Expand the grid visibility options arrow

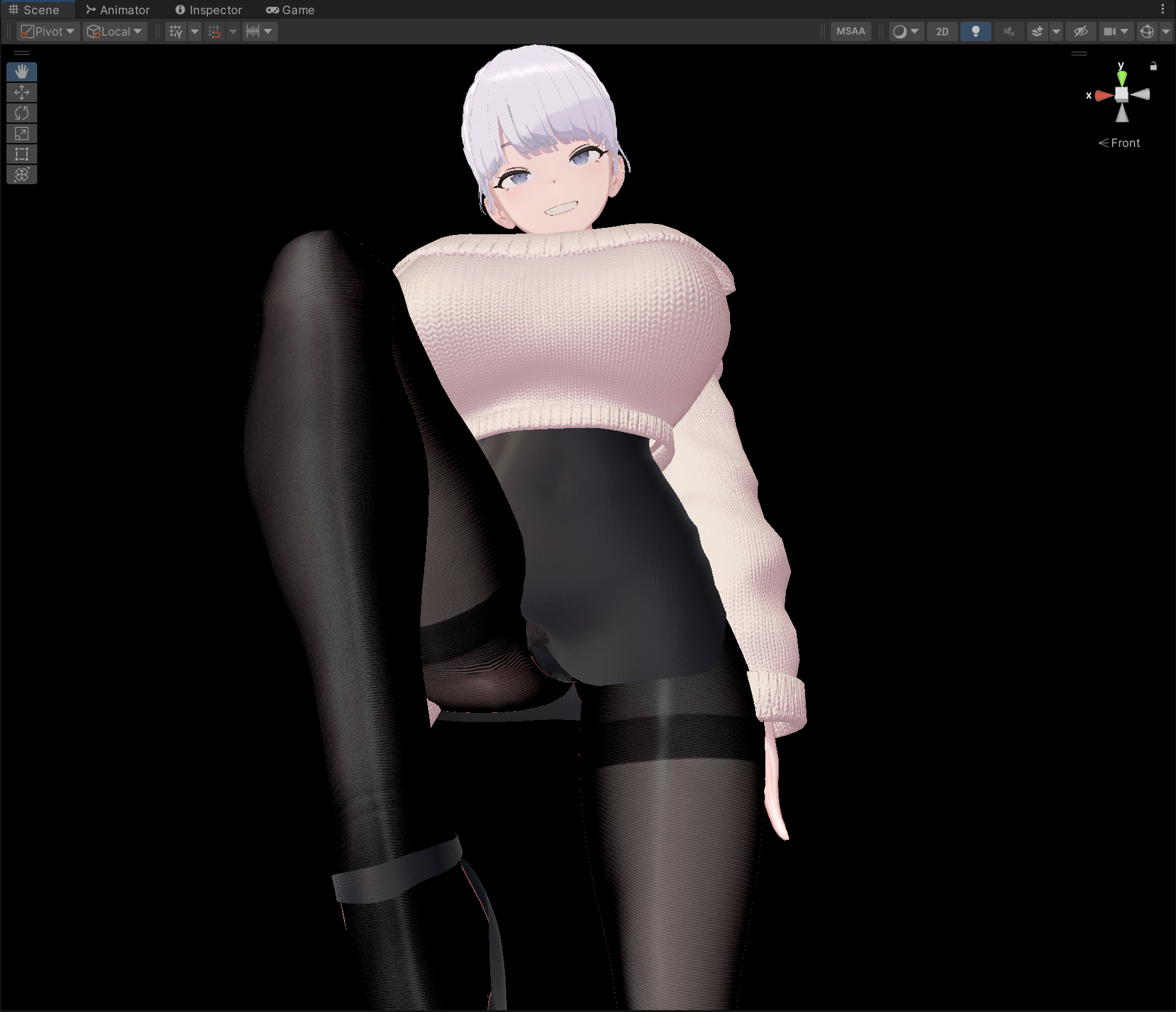click(194, 31)
